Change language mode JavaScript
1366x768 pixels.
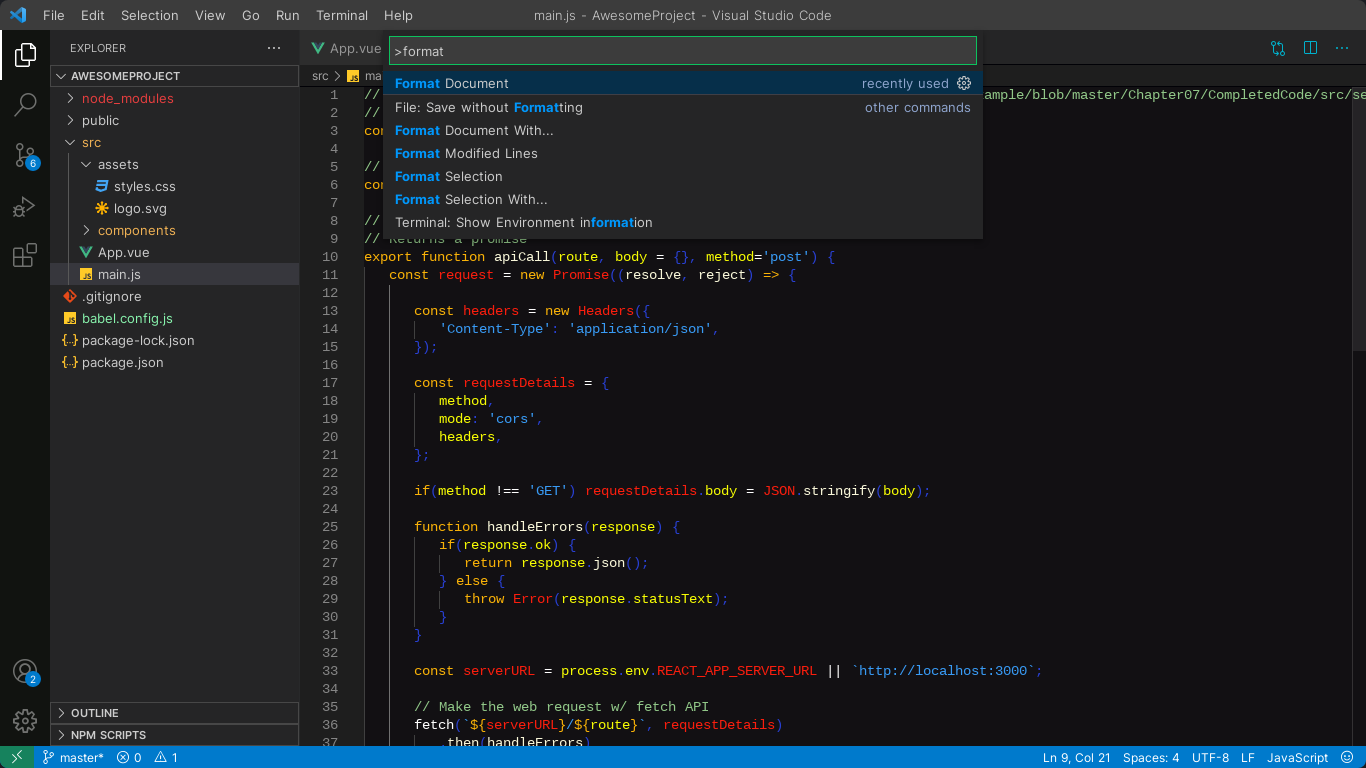pos(1298,757)
